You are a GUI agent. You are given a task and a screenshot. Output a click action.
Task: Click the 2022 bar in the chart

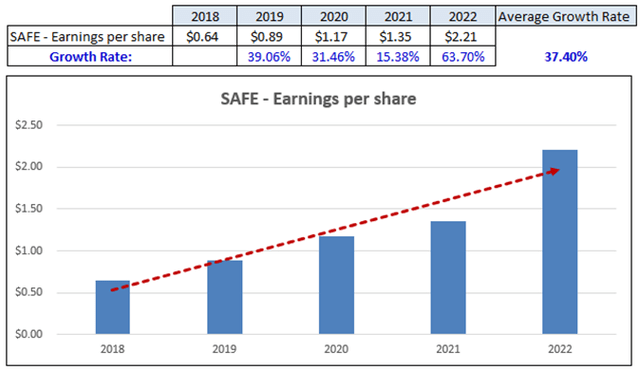[560, 242]
